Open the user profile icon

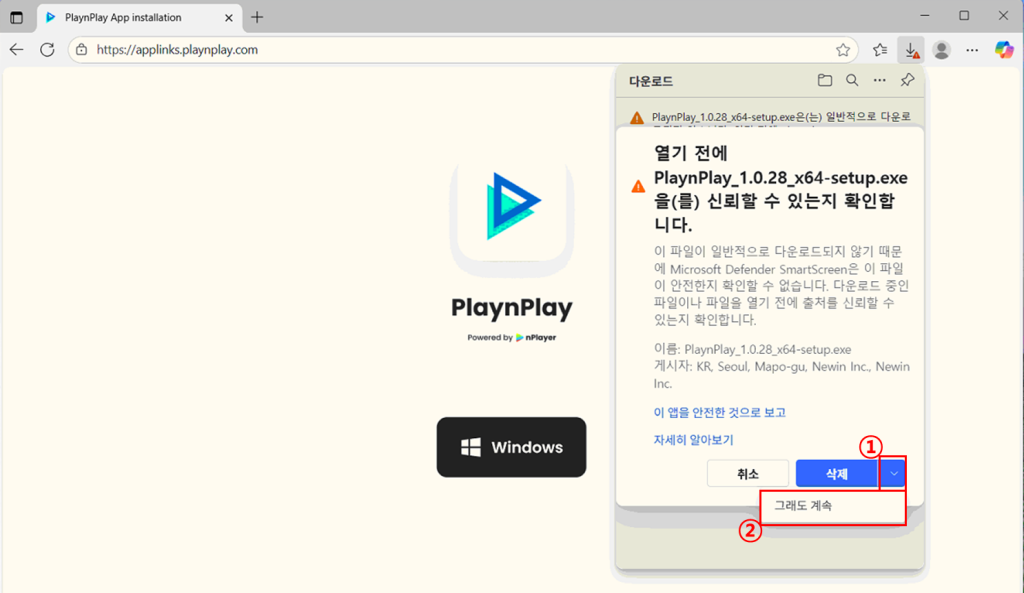click(x=941, y=50)
